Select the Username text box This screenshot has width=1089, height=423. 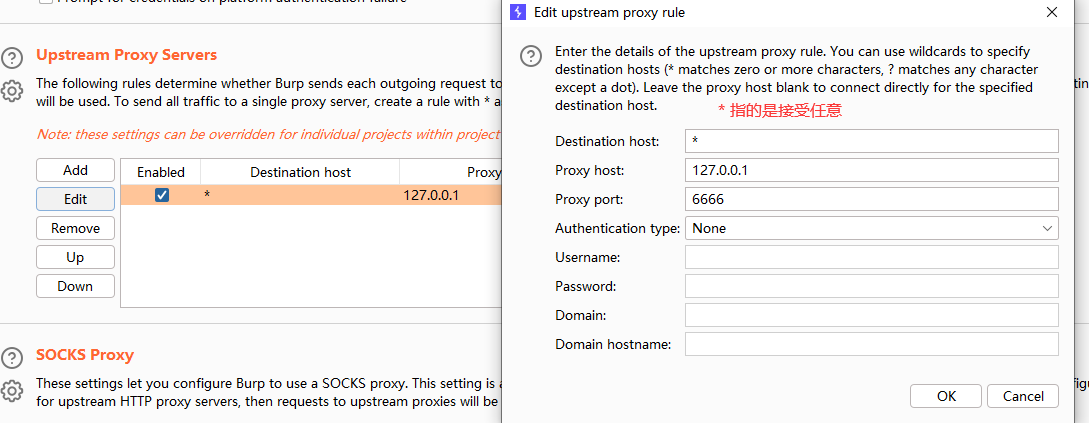pyautogui.click(x=871, y=257)
